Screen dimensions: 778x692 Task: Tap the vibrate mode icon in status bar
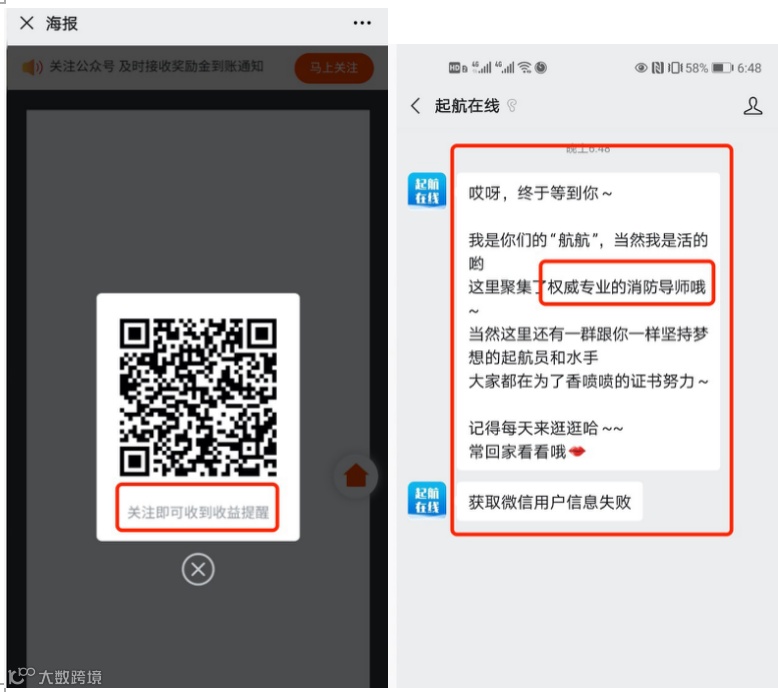675,67
